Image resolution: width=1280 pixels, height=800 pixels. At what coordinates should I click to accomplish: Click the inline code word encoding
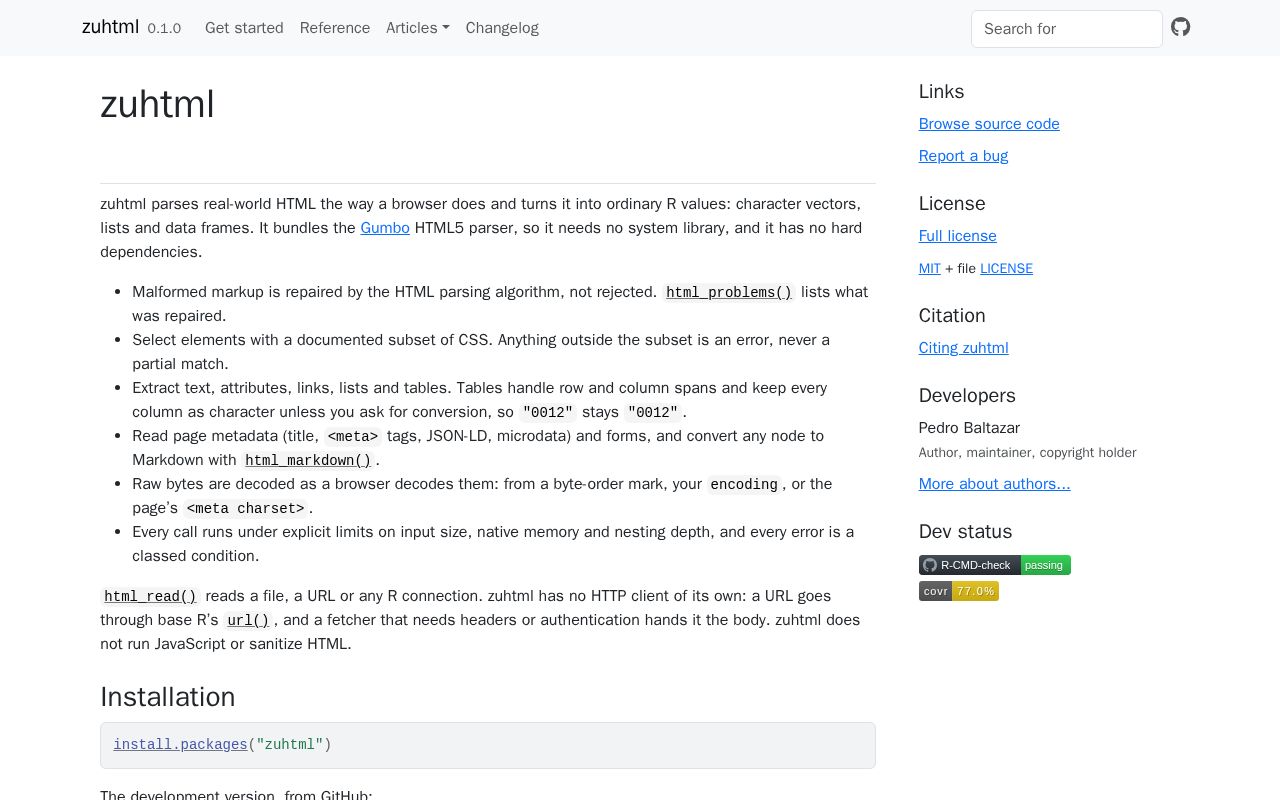744,484
